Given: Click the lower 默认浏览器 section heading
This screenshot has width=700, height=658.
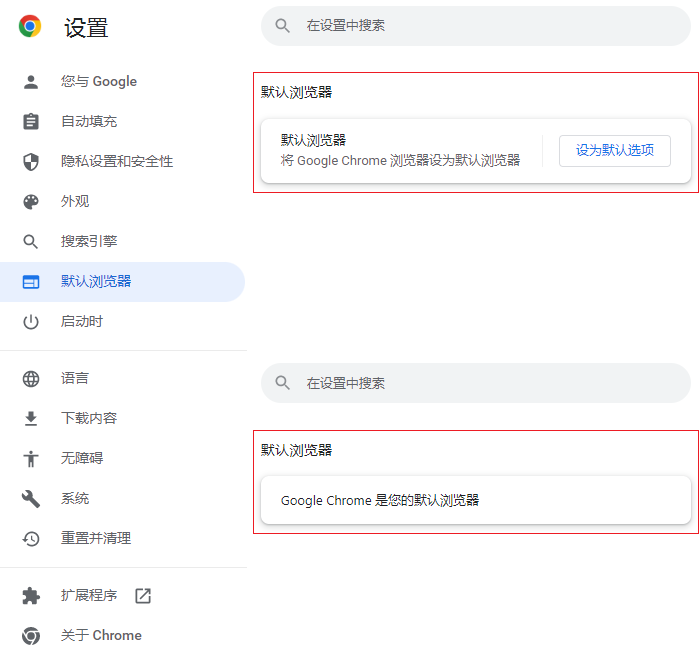Looking at the screenshot, I should (x=296, y=450).
